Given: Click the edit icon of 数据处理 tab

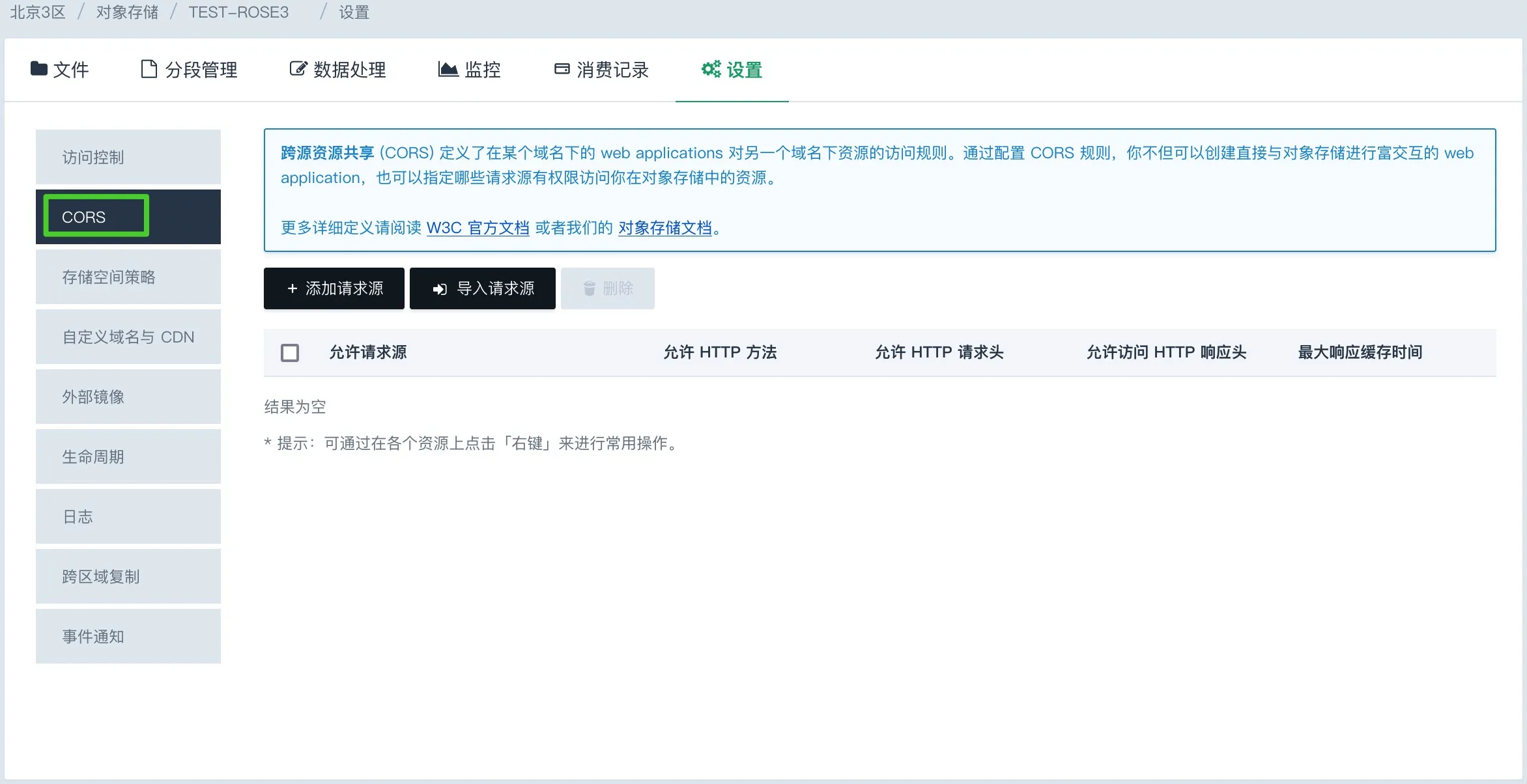Looking at the screenshot, I should (298, 69).
